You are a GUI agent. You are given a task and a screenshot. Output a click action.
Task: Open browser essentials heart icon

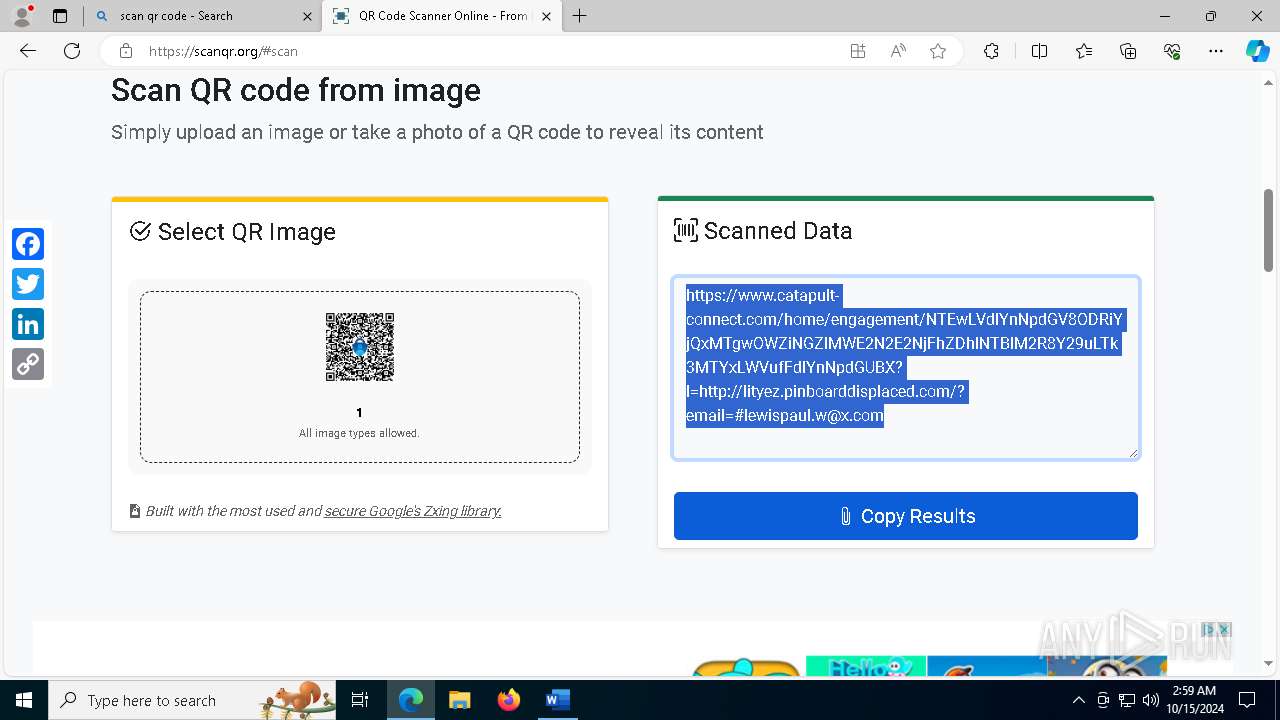click(1172, 51)
